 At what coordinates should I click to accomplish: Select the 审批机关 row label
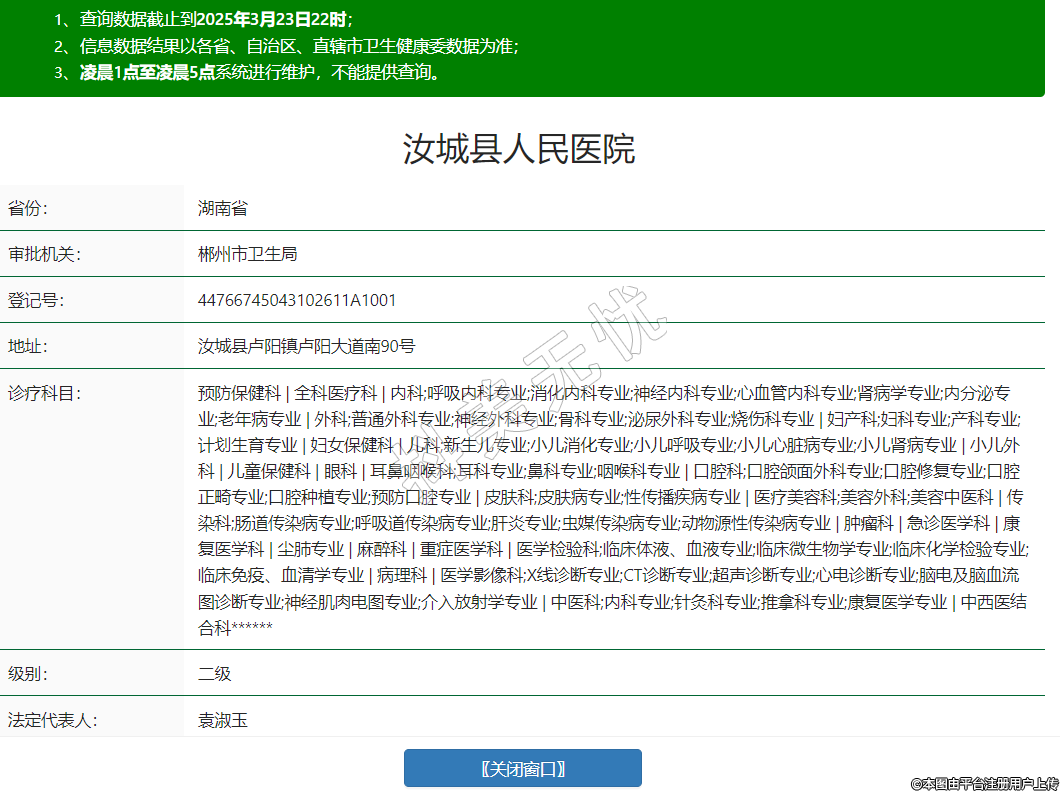pos(44,254)
